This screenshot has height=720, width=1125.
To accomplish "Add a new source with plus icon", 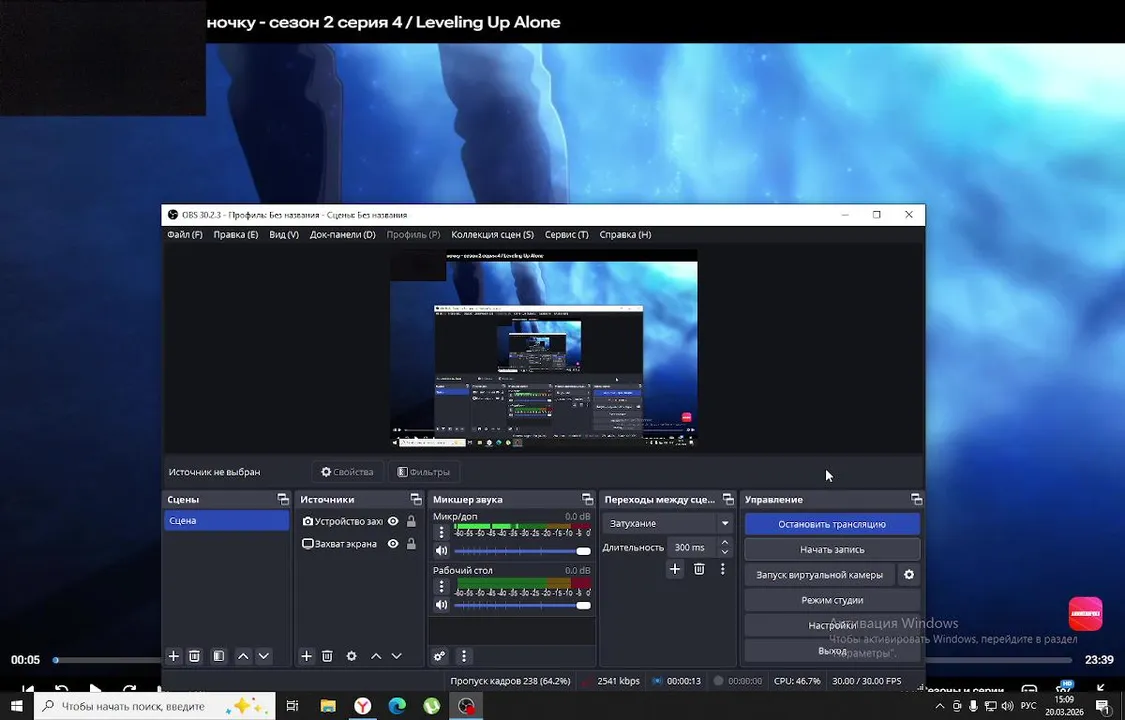I will click(306, 656).
